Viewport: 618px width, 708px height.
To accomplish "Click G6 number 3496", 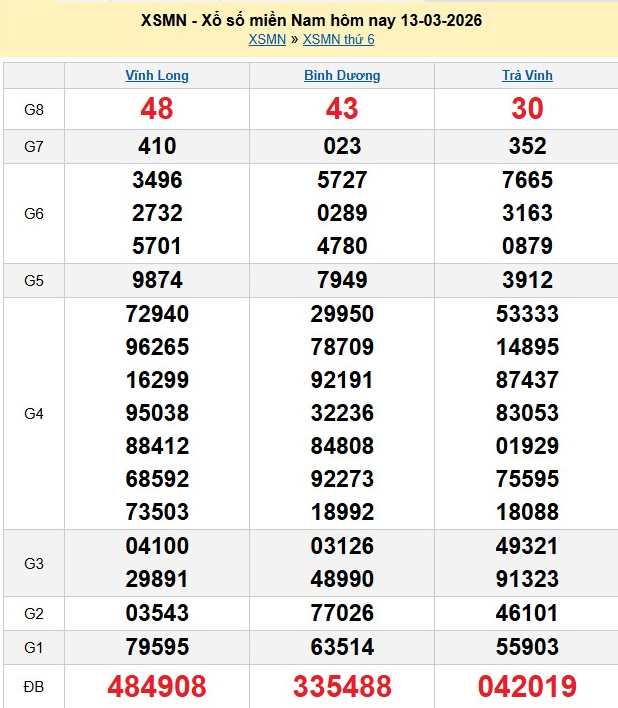I will (x=157, y=180).
